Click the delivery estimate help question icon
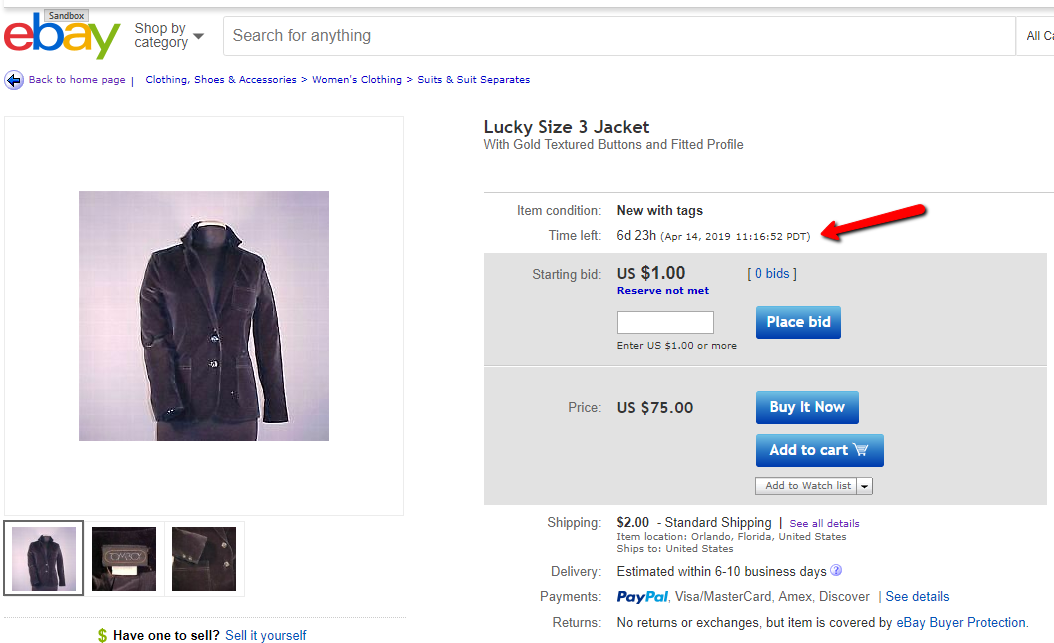This screenshot has height=643, width=1054. pyautogui.click(x=836, y=570)
